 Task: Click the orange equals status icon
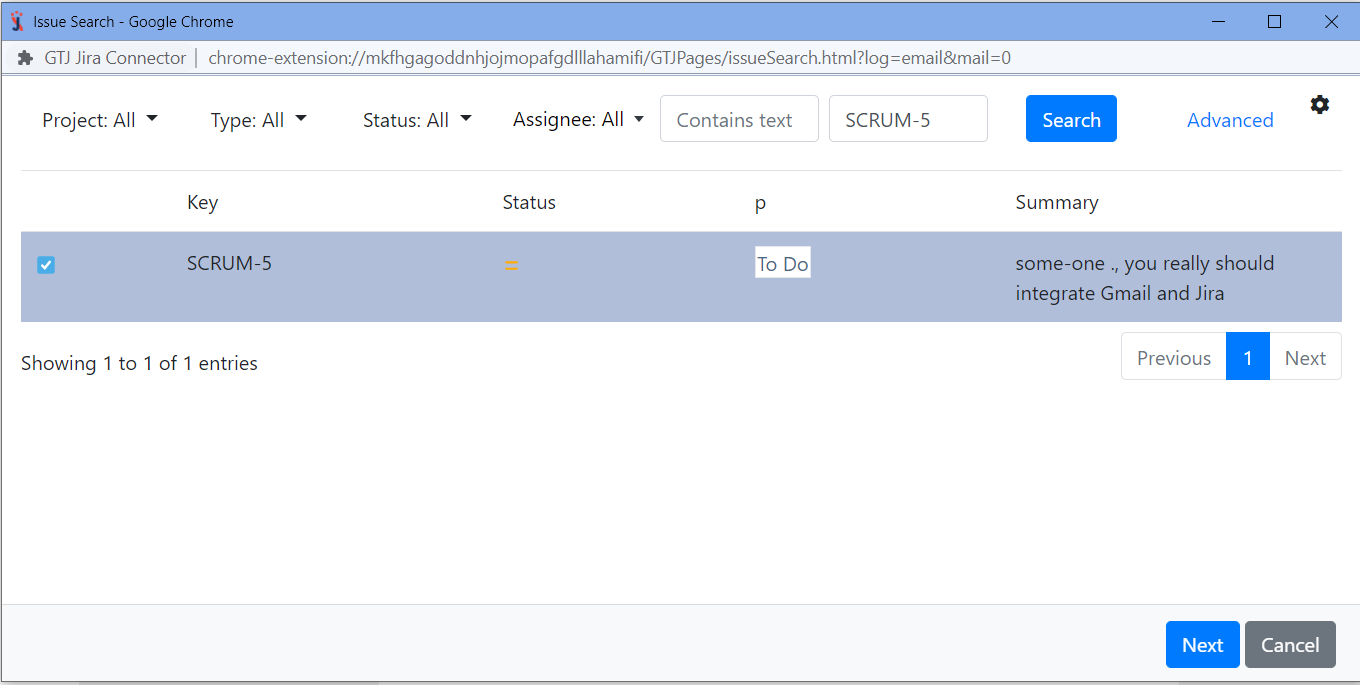tap(511, 265)
